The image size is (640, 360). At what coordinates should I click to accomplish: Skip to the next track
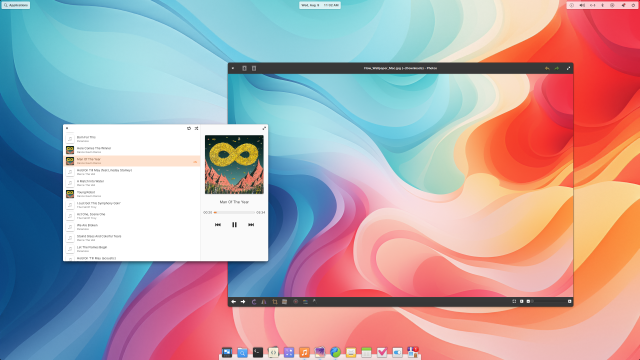[x=251, y=224]
